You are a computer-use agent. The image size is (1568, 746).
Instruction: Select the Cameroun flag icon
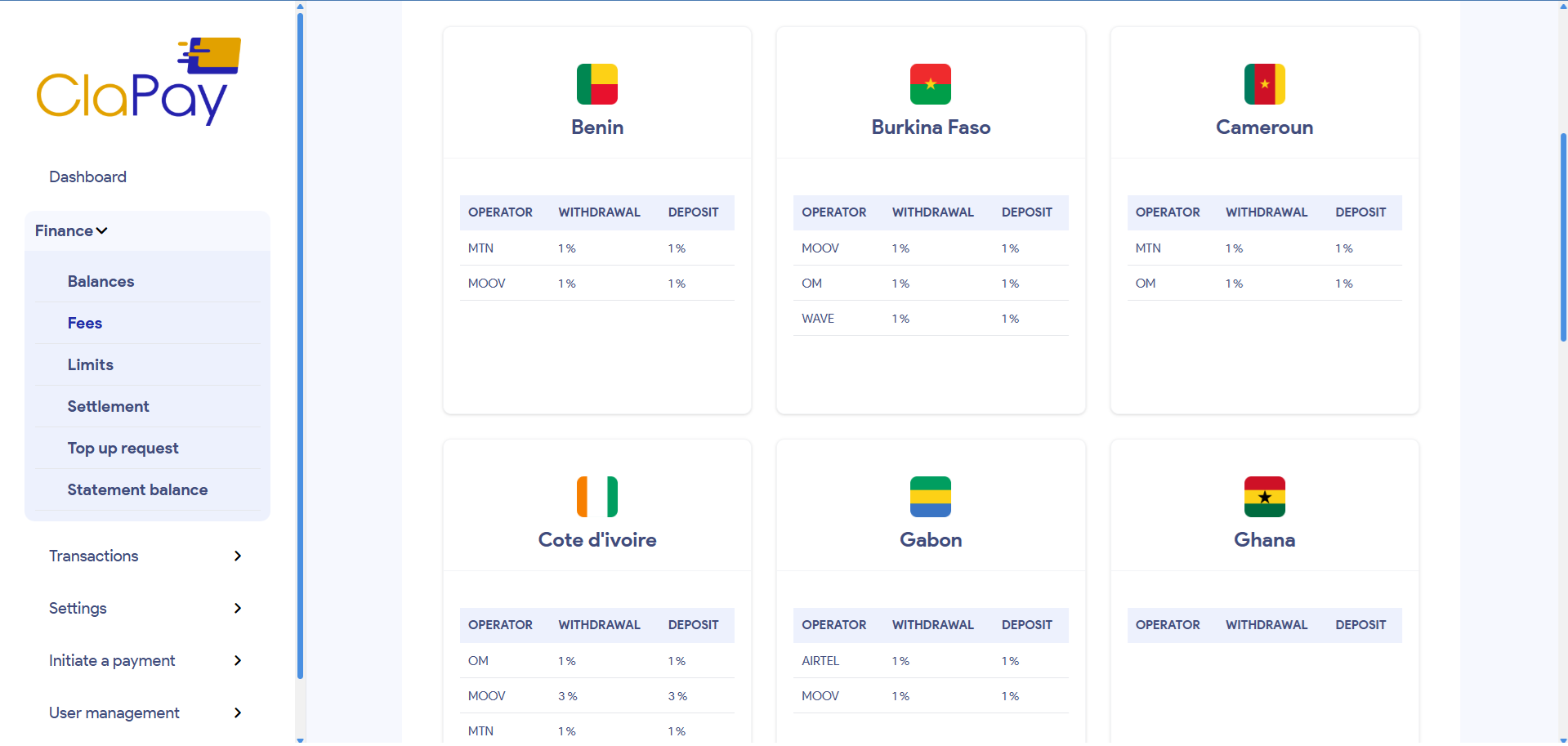(x=1264, y=83)
